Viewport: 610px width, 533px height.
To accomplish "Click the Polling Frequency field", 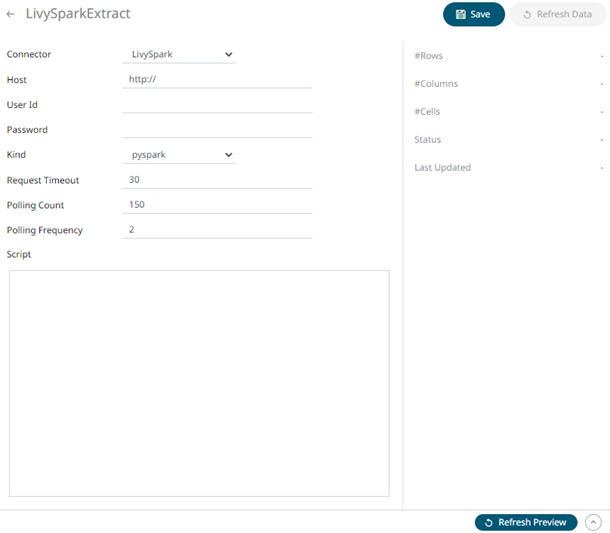I will pyautogui.click(x=217, y=229).
